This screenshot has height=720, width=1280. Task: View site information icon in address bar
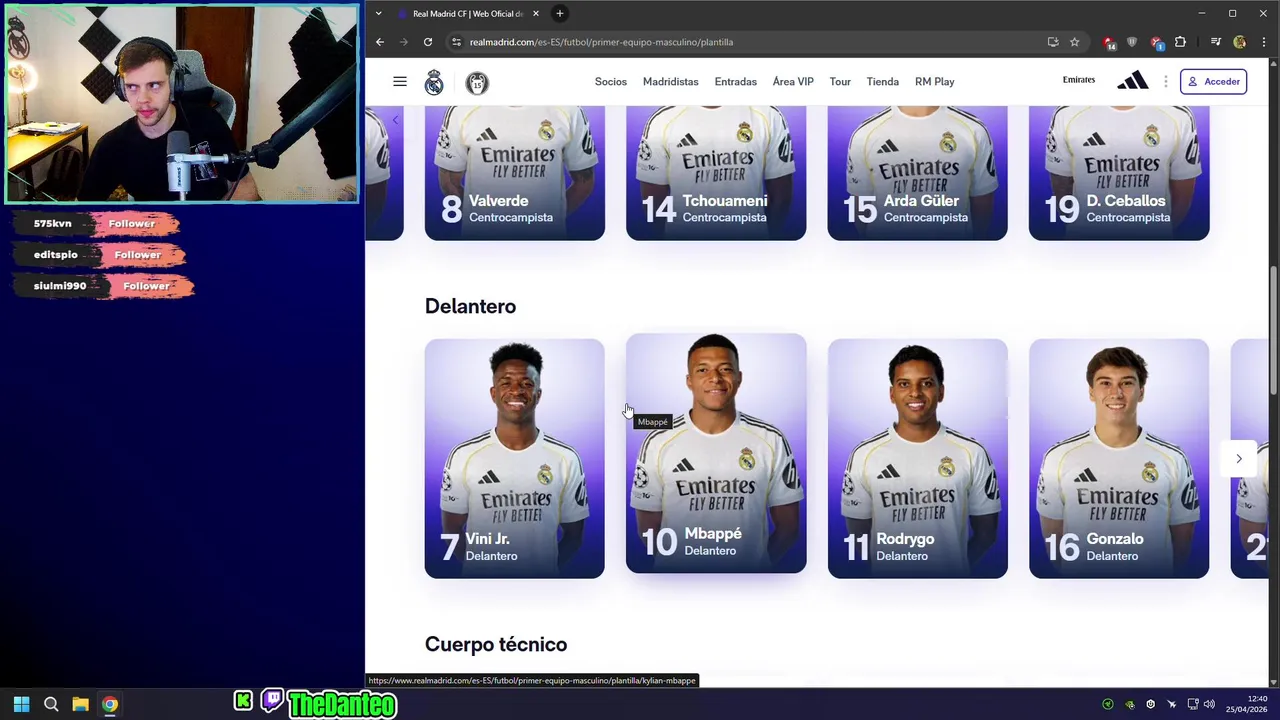pos(456,42)
